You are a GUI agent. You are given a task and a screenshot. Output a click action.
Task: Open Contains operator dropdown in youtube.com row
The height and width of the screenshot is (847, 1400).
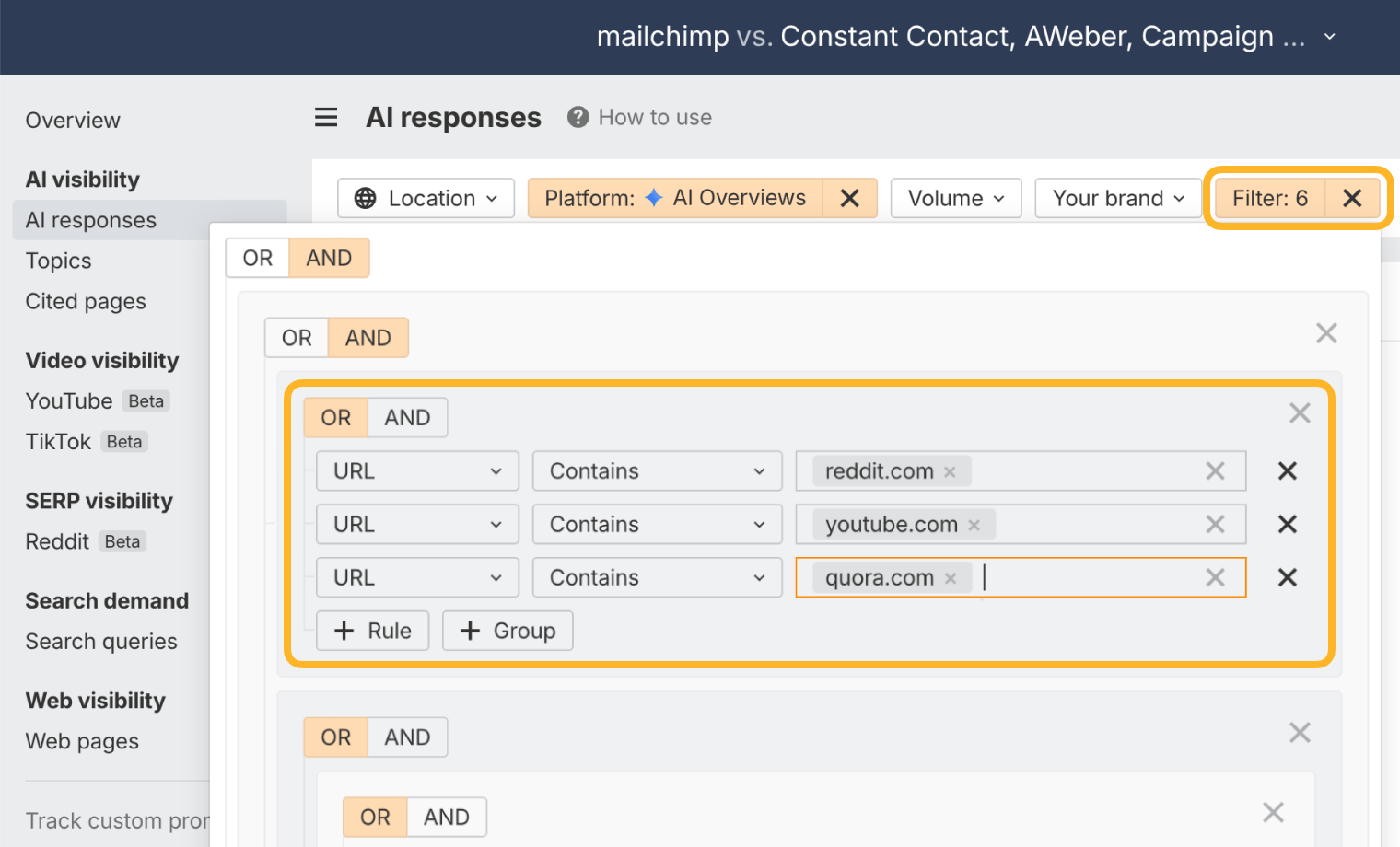coord(658,525)
